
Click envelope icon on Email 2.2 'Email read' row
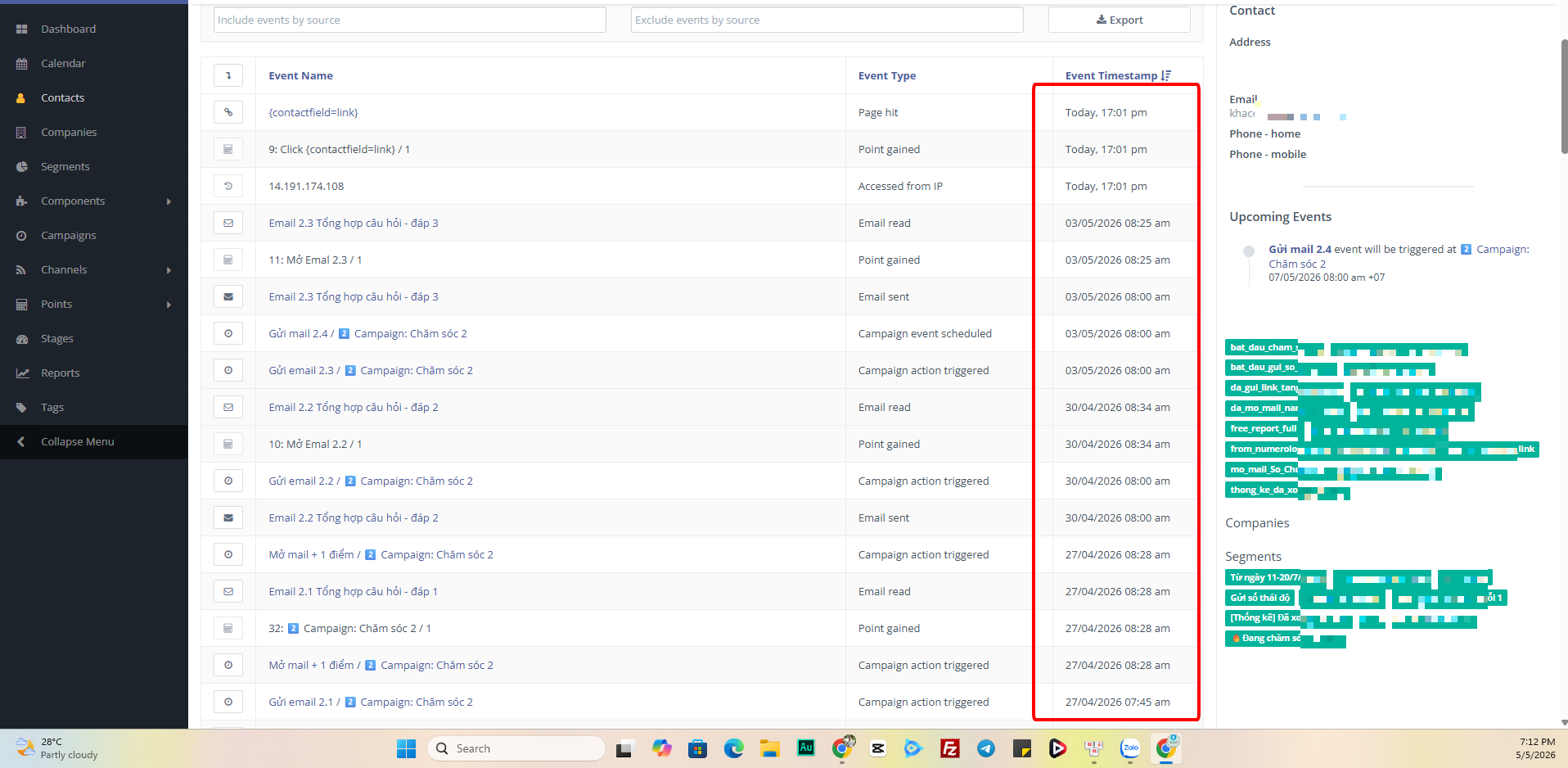click(228, 407)
